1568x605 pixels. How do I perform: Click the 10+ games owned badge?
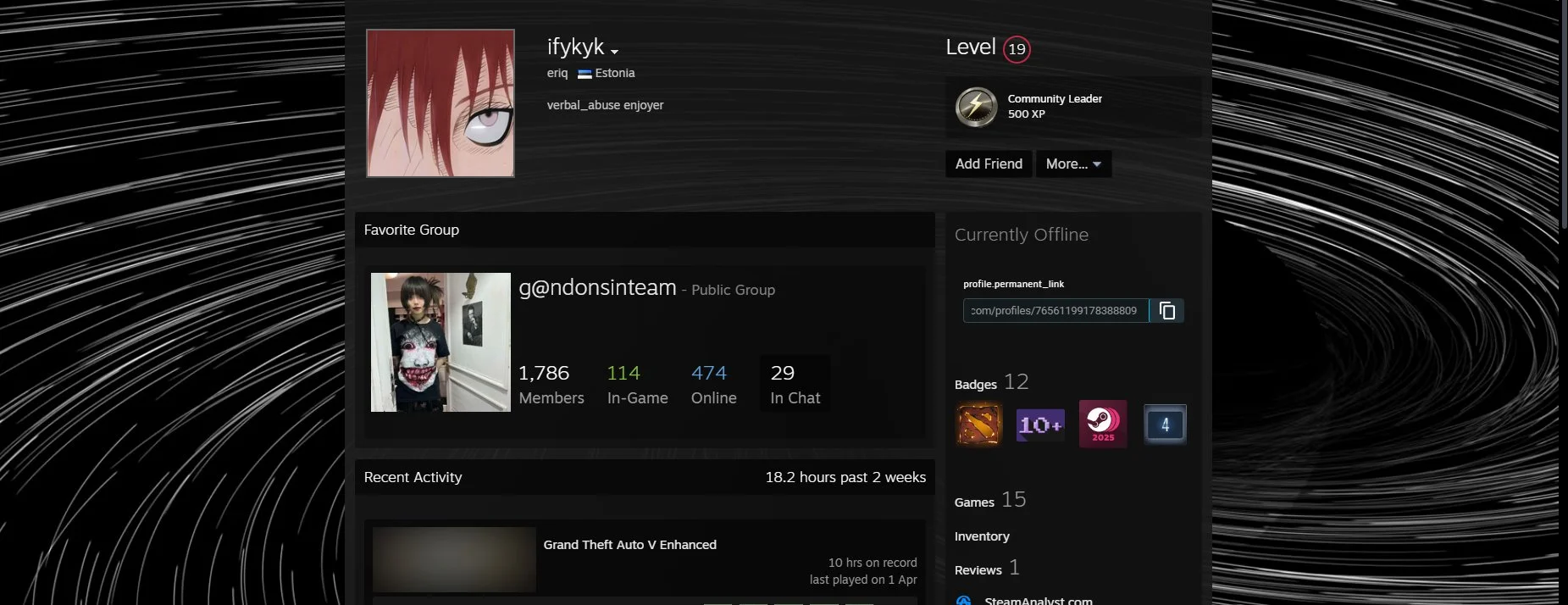coord(1040,425)
